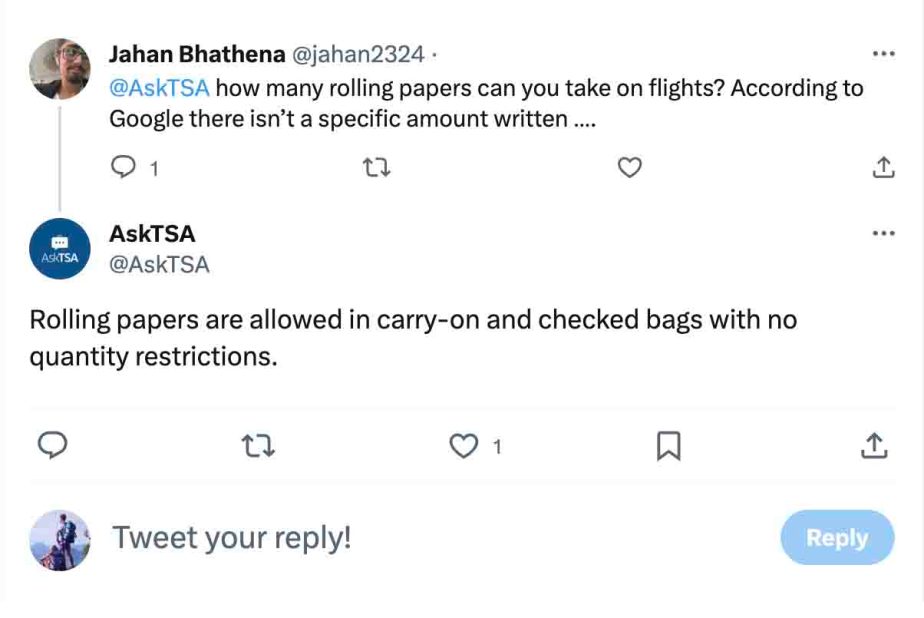Share the AskTSA reply
The width and height of the screenshot is (924, 618).
[x=874, y=445]
